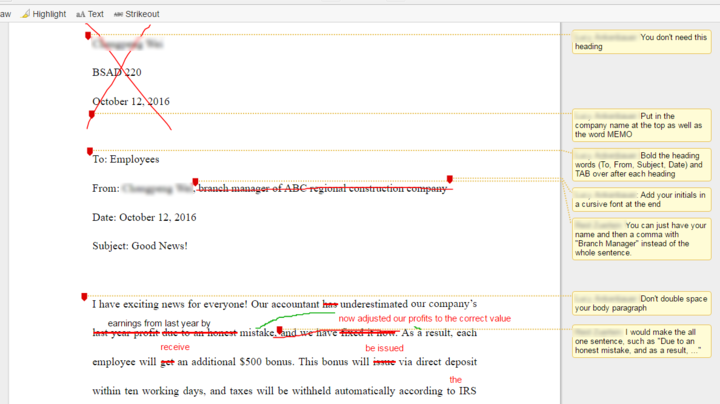Click the red marker above the crossed-out heading

pyautogui.click(x=88, y=35)
